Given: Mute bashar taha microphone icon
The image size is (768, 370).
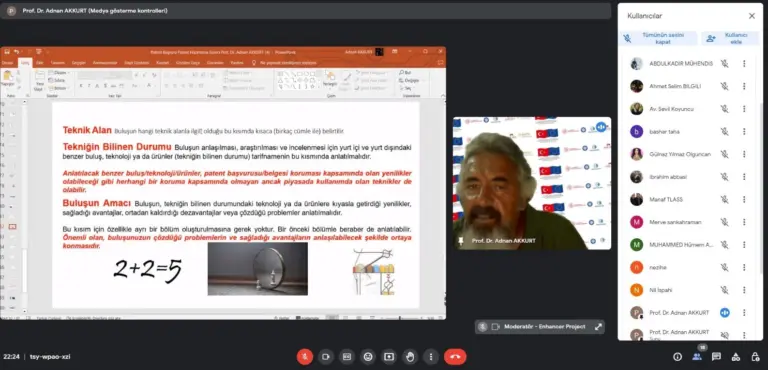Looking at the screenshot, I should point(724,131).
